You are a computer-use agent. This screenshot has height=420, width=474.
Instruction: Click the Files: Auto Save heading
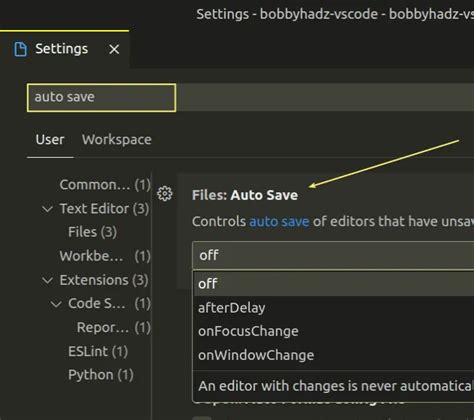(x=245, y=195)
